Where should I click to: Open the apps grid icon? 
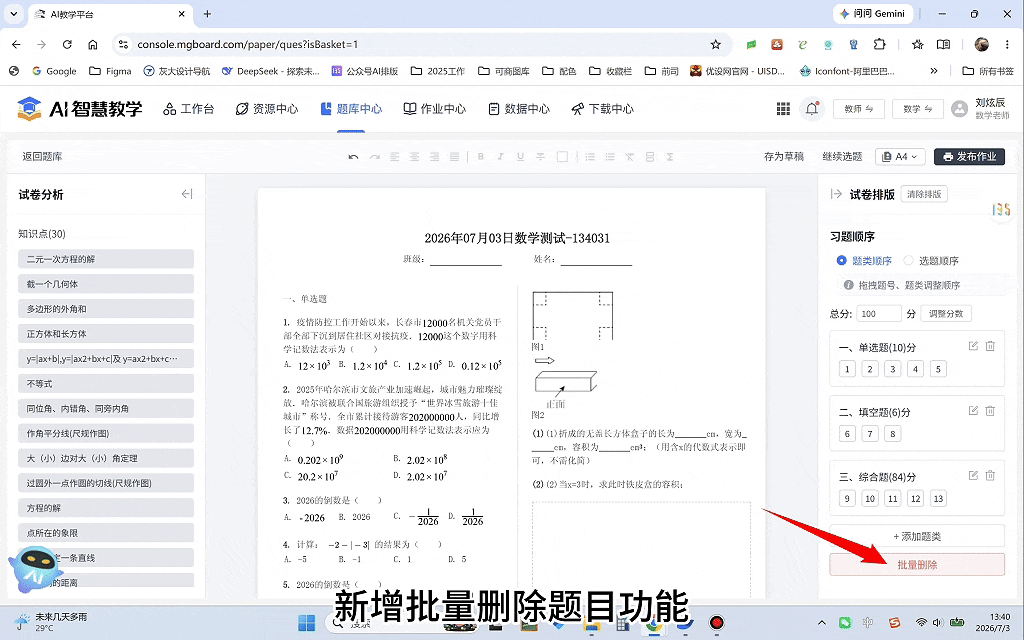tap(783, 109)
